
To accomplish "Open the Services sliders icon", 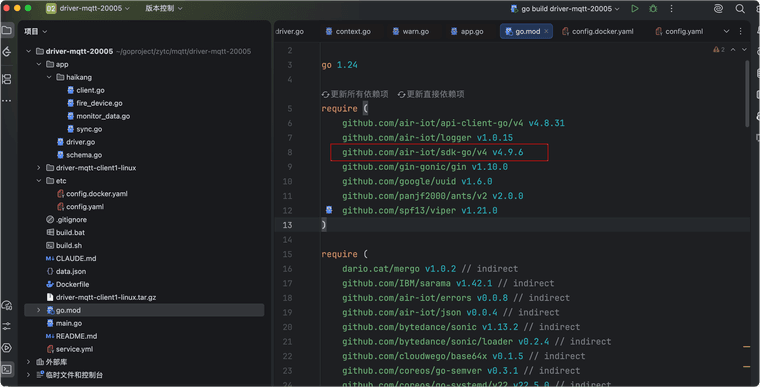I will click(x=7, y=326).
